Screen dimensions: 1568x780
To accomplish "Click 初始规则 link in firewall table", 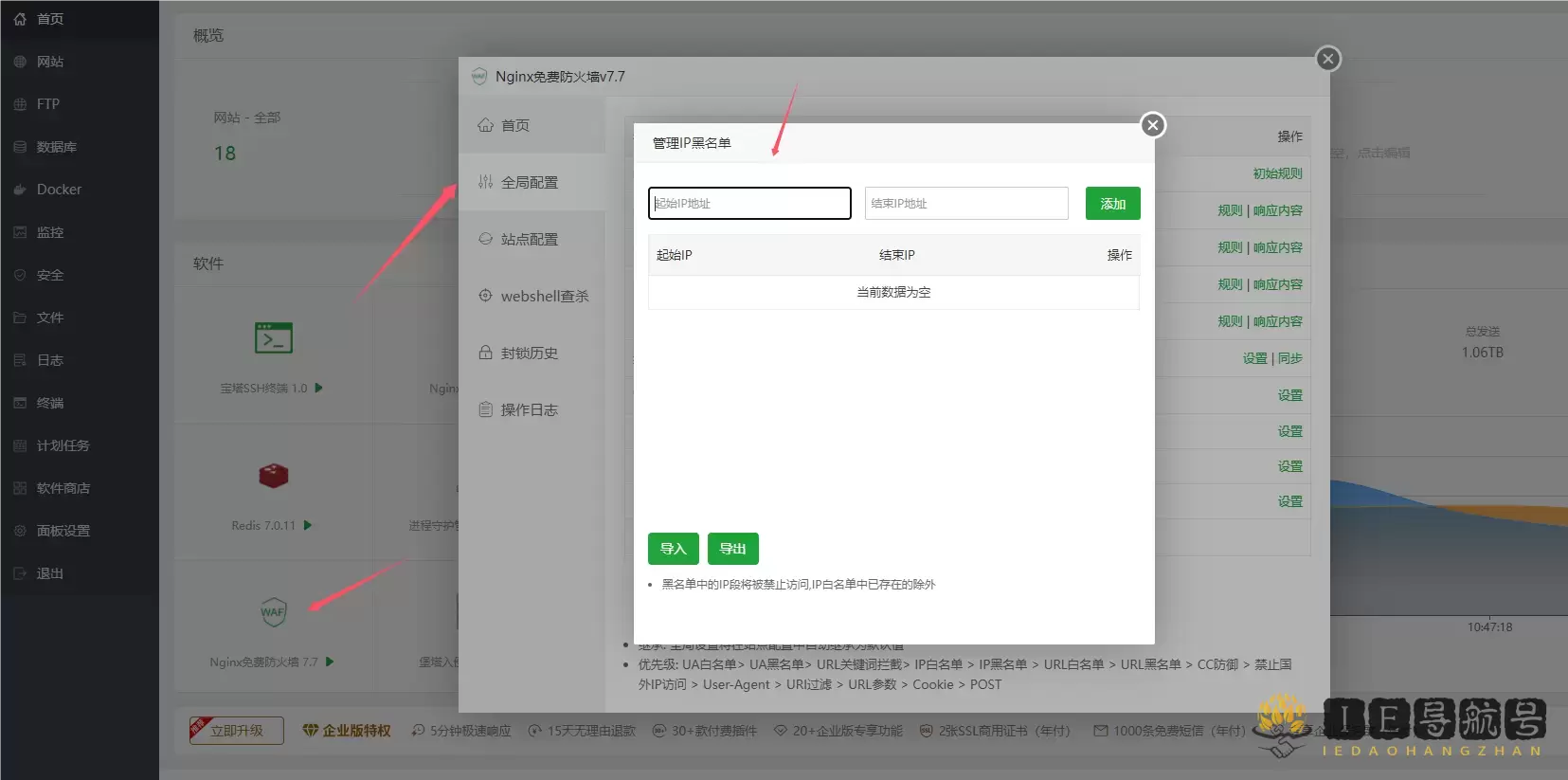I will pyautogui.click(x=1277, y=173).
